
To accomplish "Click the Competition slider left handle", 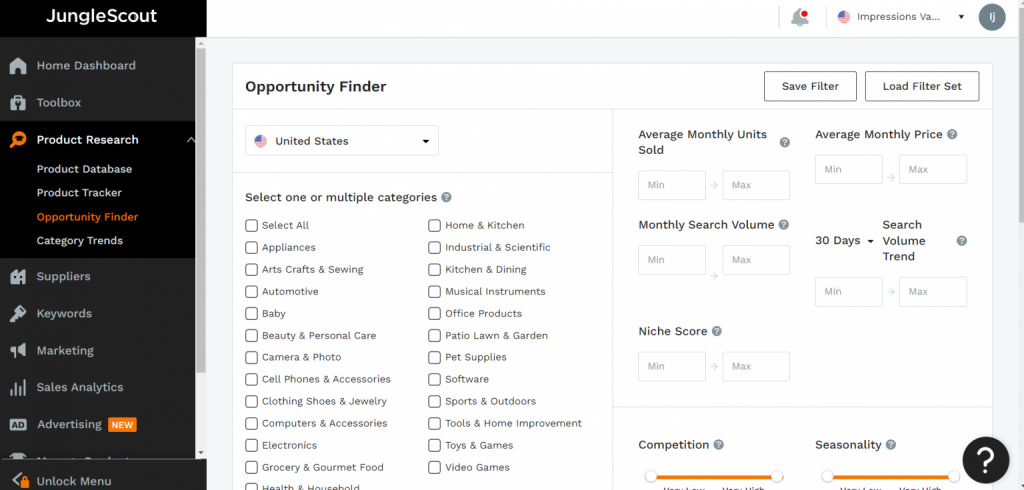I will [x=651, y=476].
